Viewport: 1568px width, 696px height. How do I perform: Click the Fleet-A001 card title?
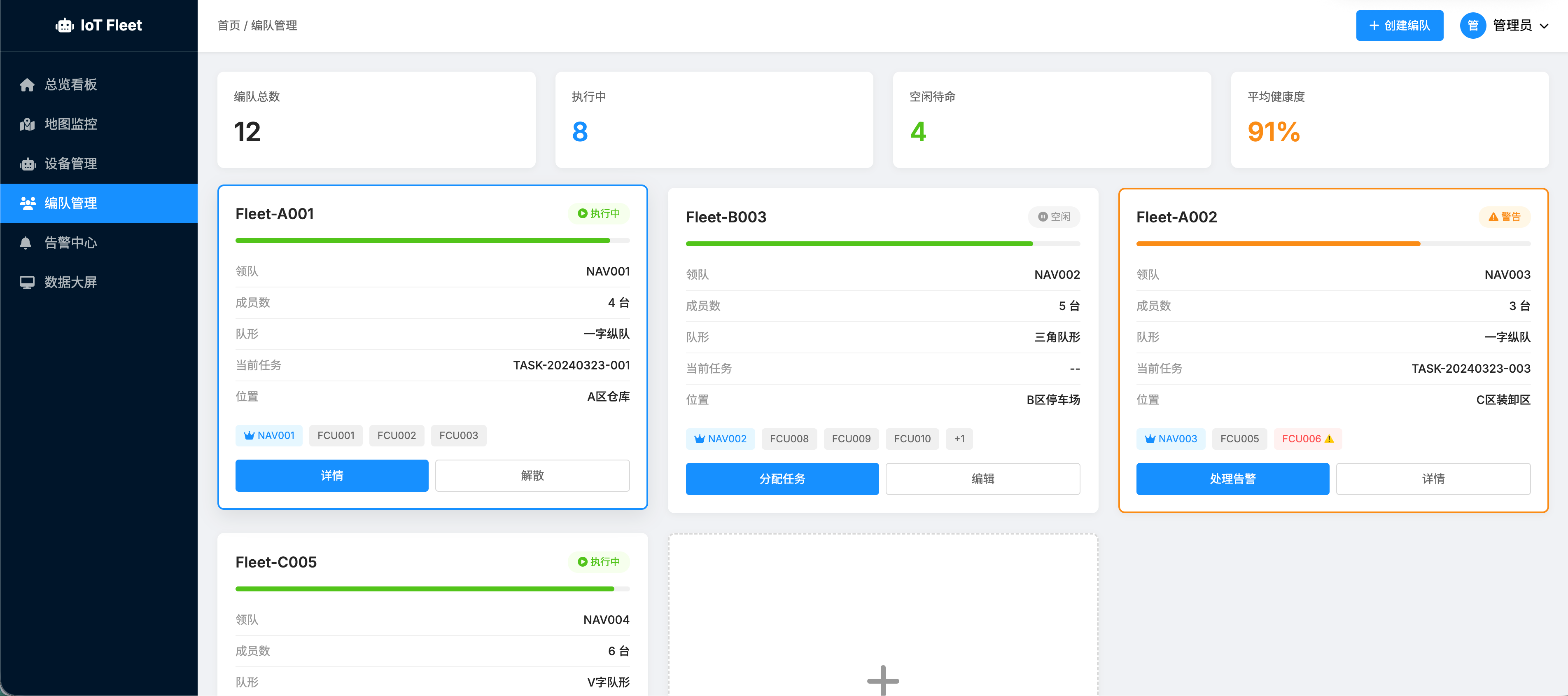(275, 214)
